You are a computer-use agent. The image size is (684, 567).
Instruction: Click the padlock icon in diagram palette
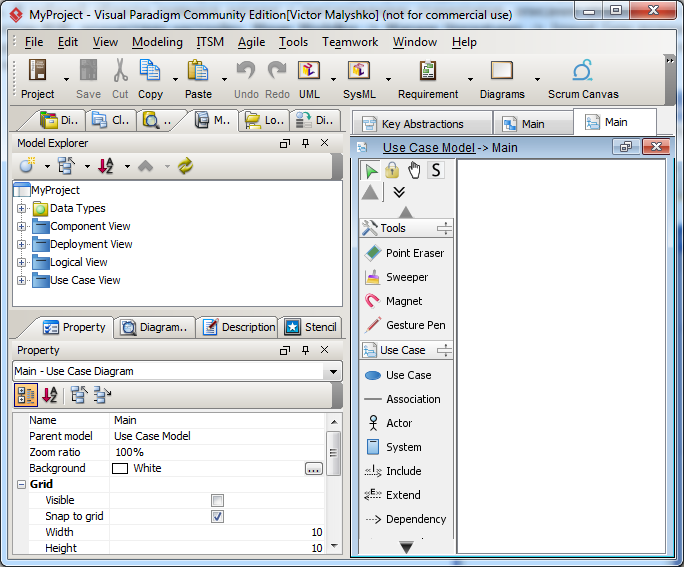tap(392, 171)
